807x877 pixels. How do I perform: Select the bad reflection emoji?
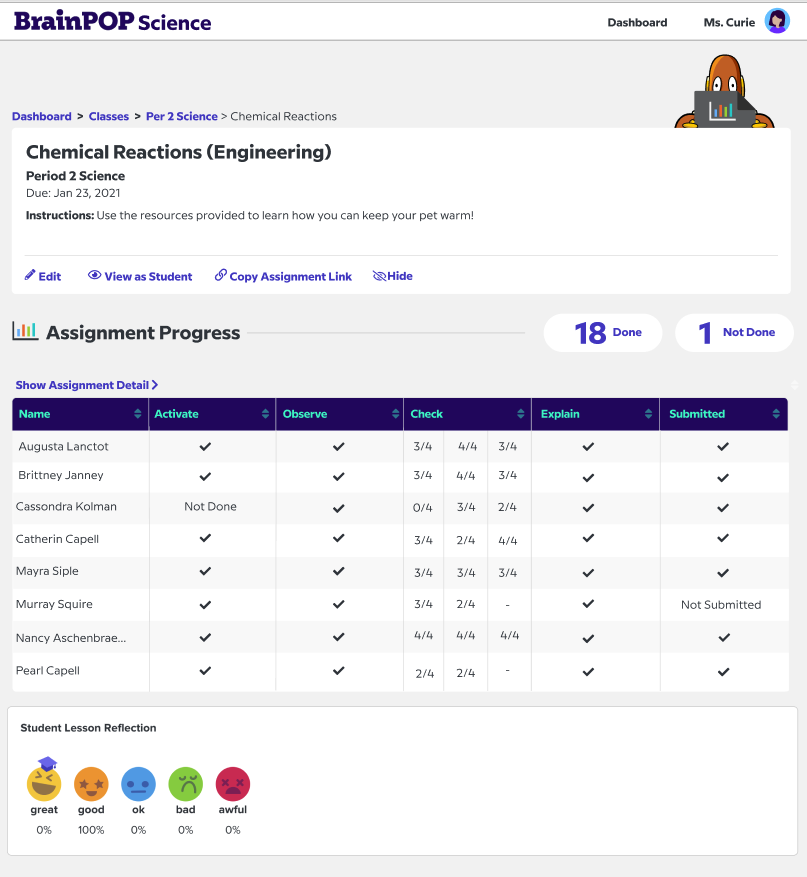(x=186, y=784)
